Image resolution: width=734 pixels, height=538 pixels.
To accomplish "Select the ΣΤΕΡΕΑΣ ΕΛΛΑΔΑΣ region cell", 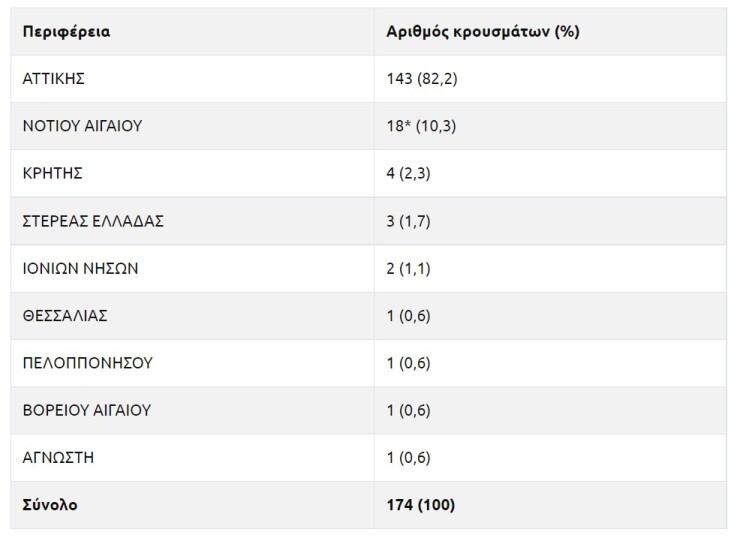I will tap(93, 221).
